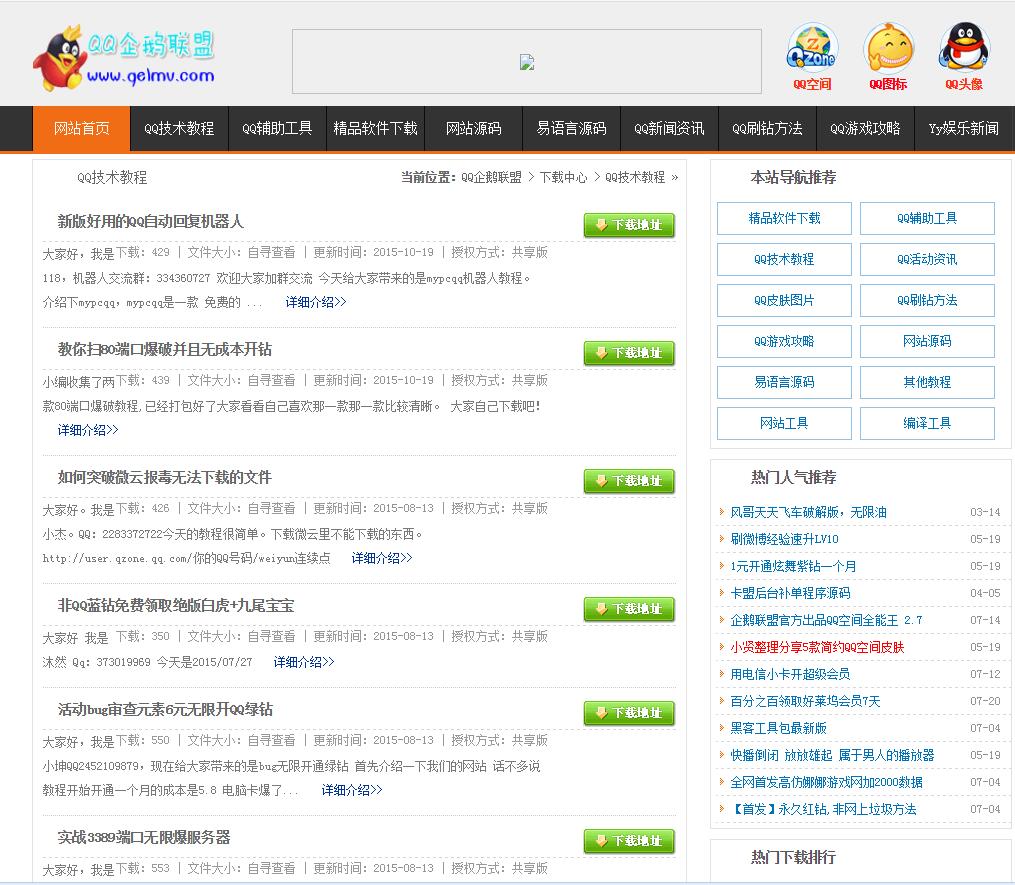Go to 网站首页 in navigation bar
Viewport: 1015px width, 885px height.
pyautogui.click(x=82, y=128)
